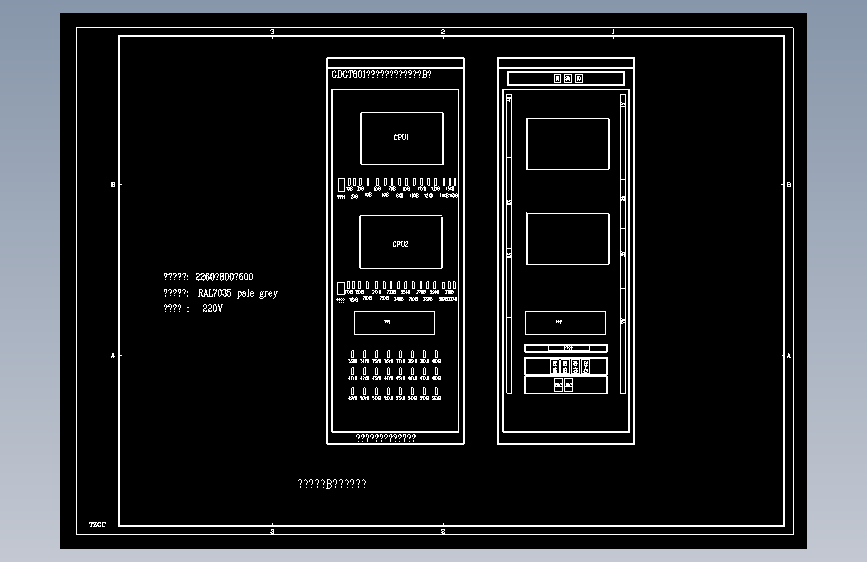
Task: Click the top border zone marker '3'
Action: 272,32
